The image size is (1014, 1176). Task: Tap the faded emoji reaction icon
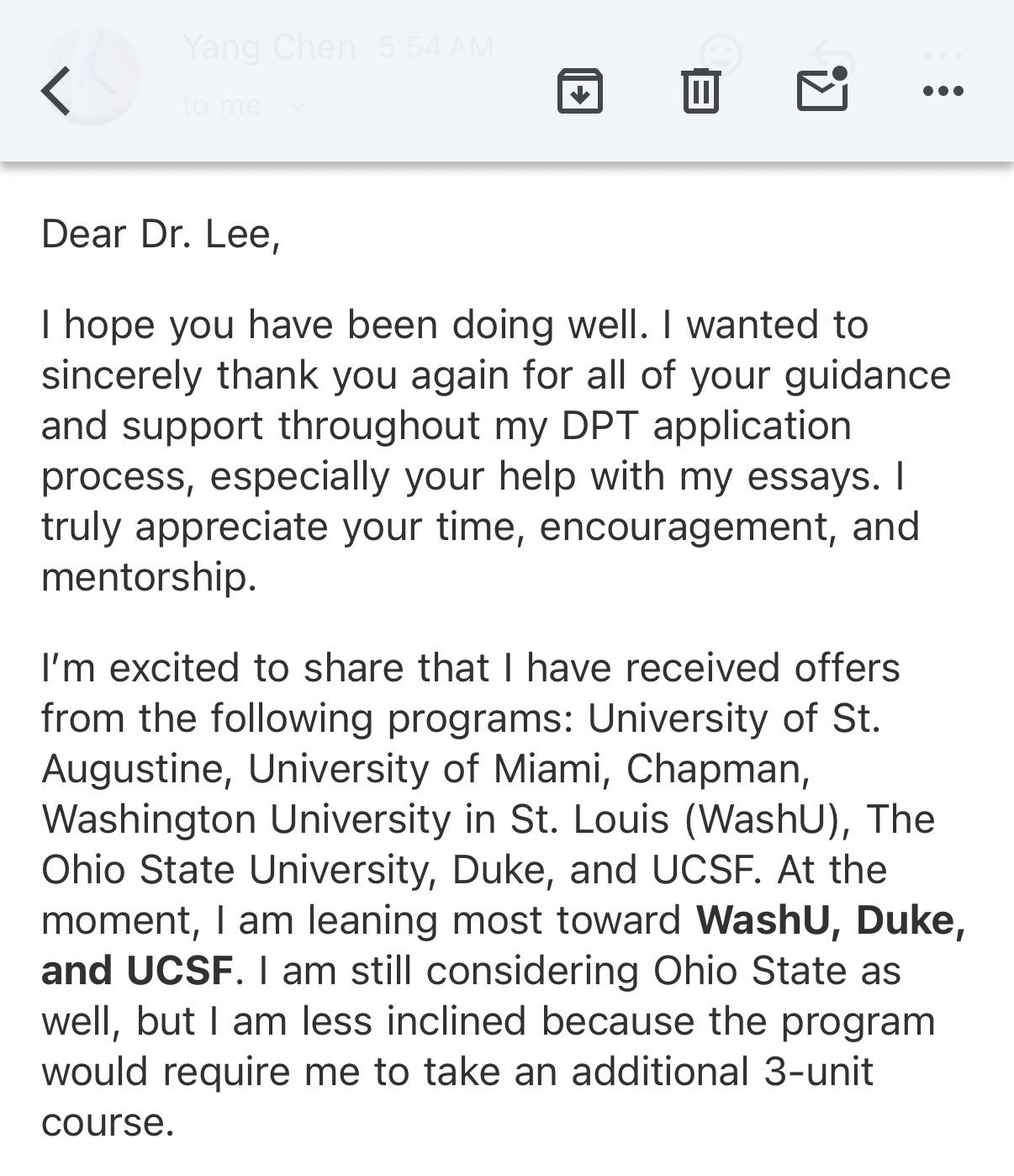721,55
